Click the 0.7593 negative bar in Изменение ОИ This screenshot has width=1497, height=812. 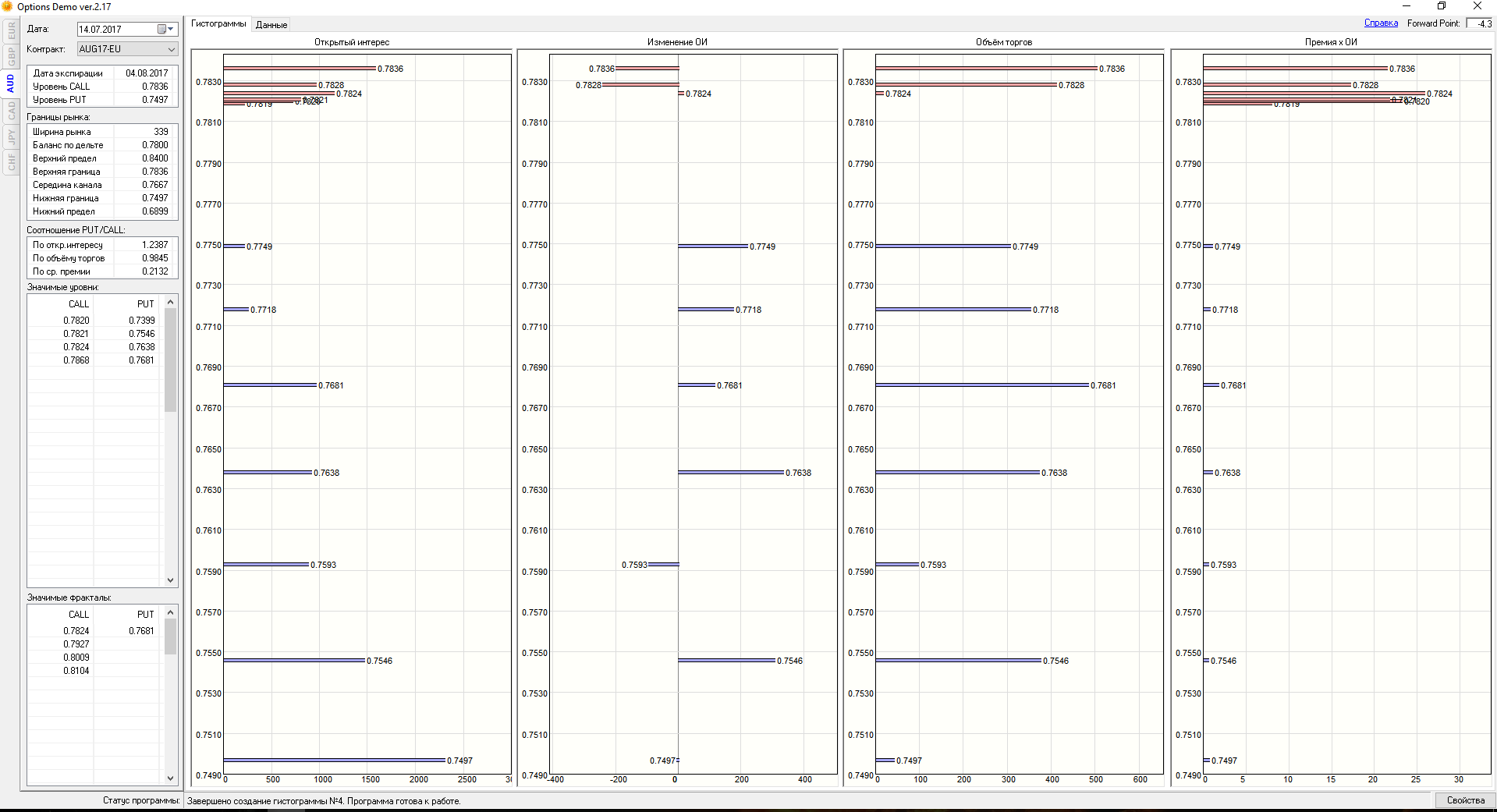(664, 564)
